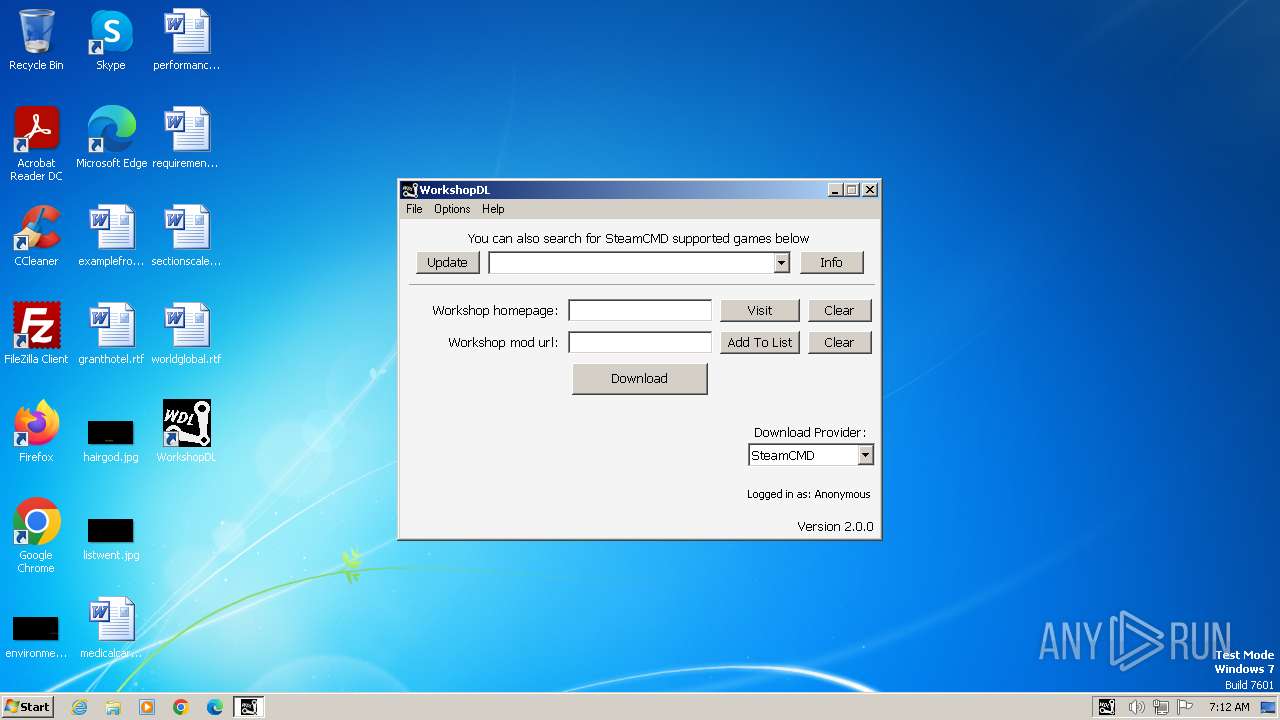
Task: Click the WorkshopDL taskbar button
Action: point(249,707)
